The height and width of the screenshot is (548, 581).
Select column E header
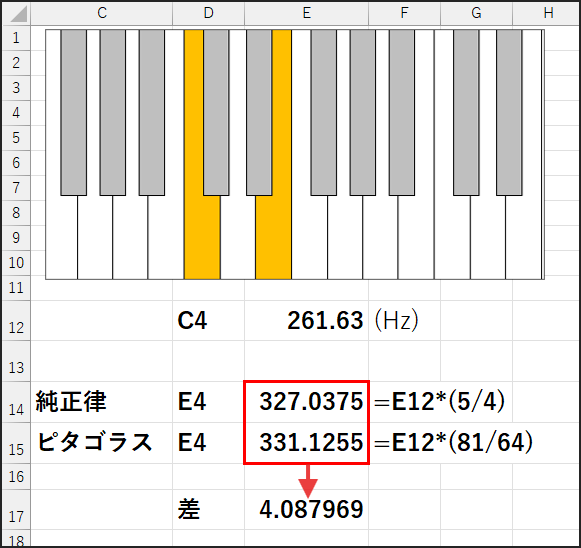point(306,13)
